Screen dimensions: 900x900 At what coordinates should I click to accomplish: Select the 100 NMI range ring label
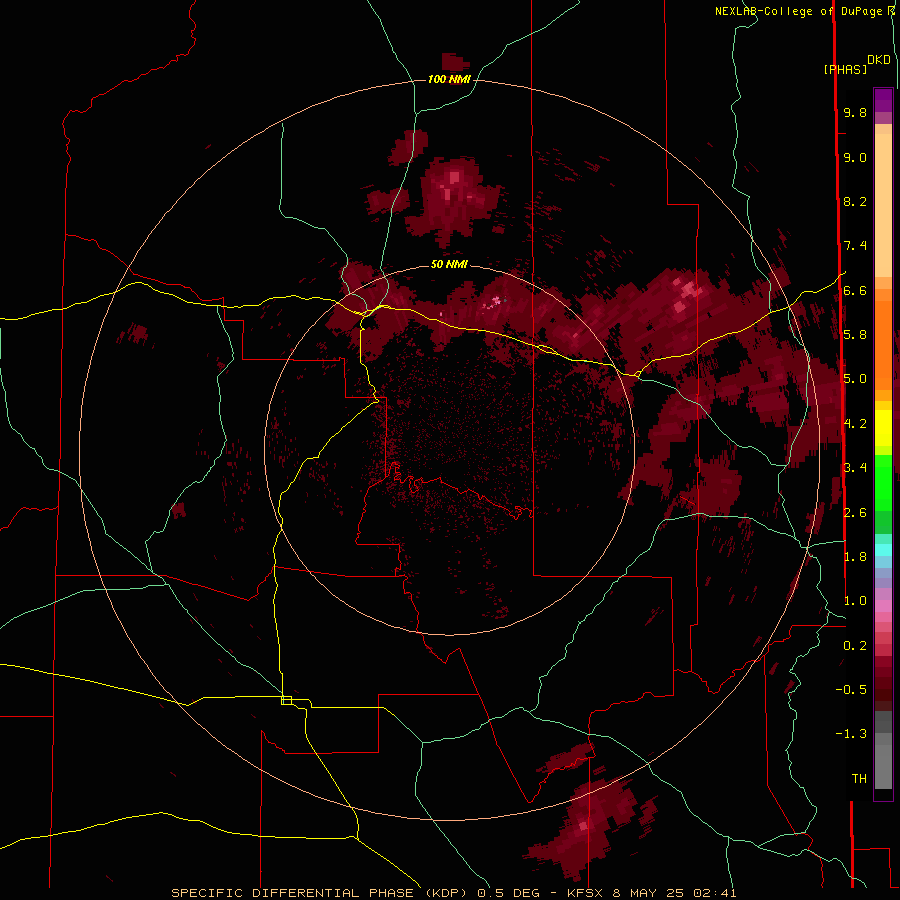click(449, 79)
